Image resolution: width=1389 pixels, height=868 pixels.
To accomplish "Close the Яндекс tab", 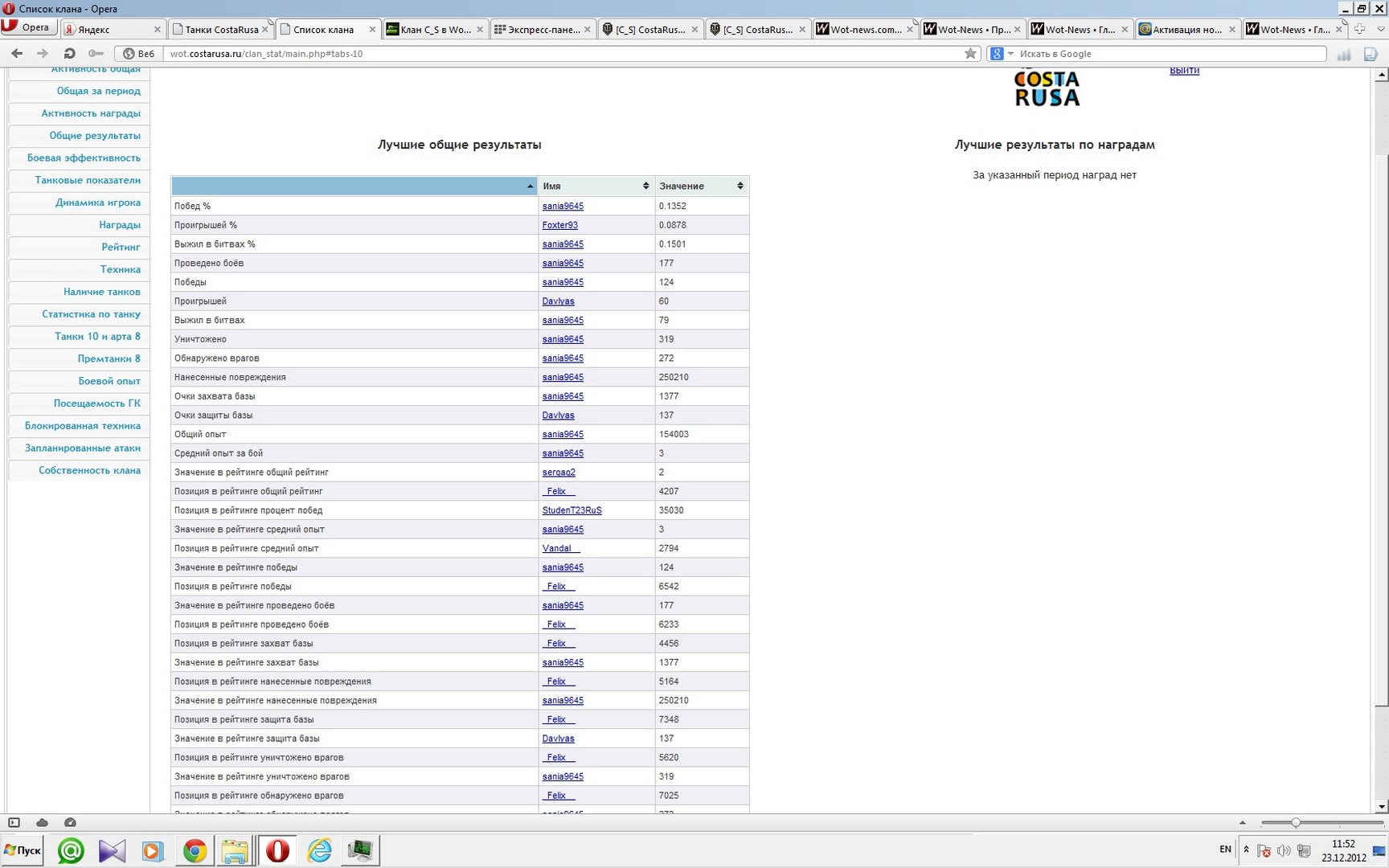I will click(157, 30).
